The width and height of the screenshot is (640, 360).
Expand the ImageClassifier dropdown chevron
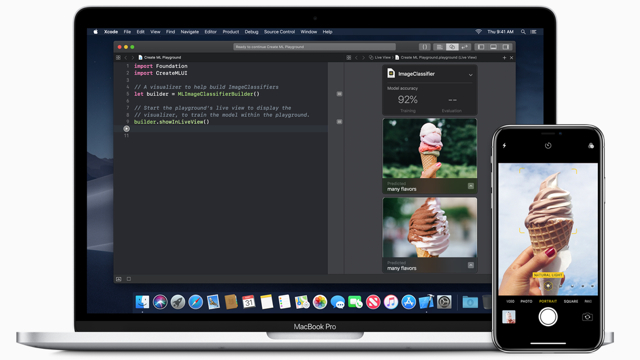point(470,75)
